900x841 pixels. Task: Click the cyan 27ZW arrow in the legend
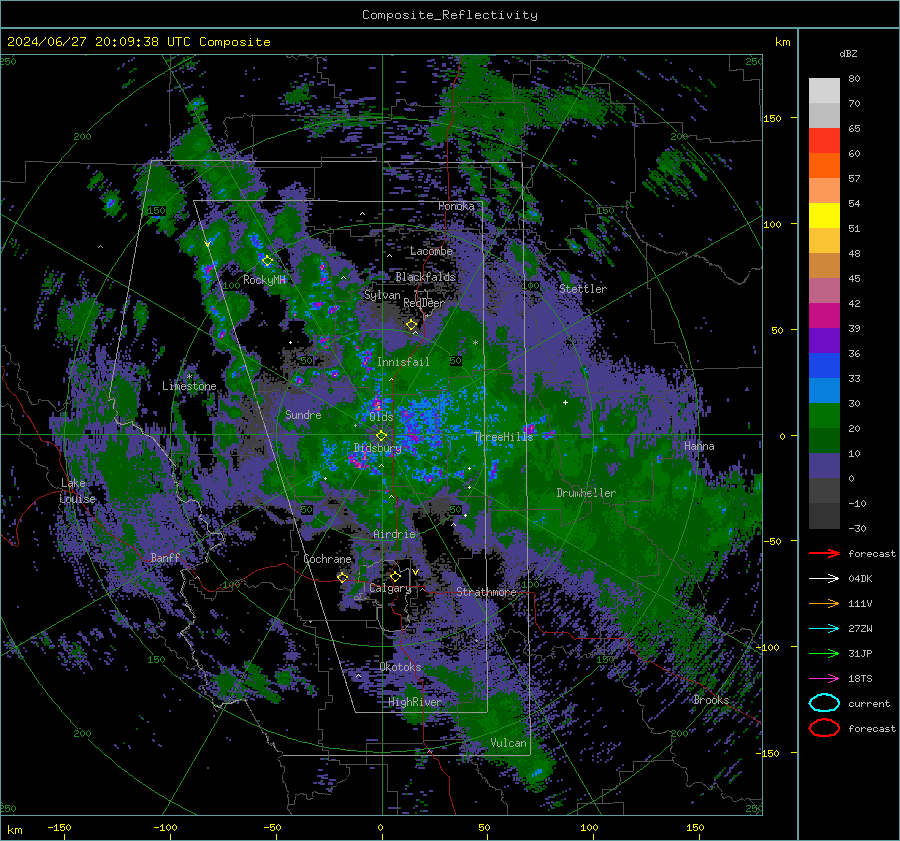point(824,629)
